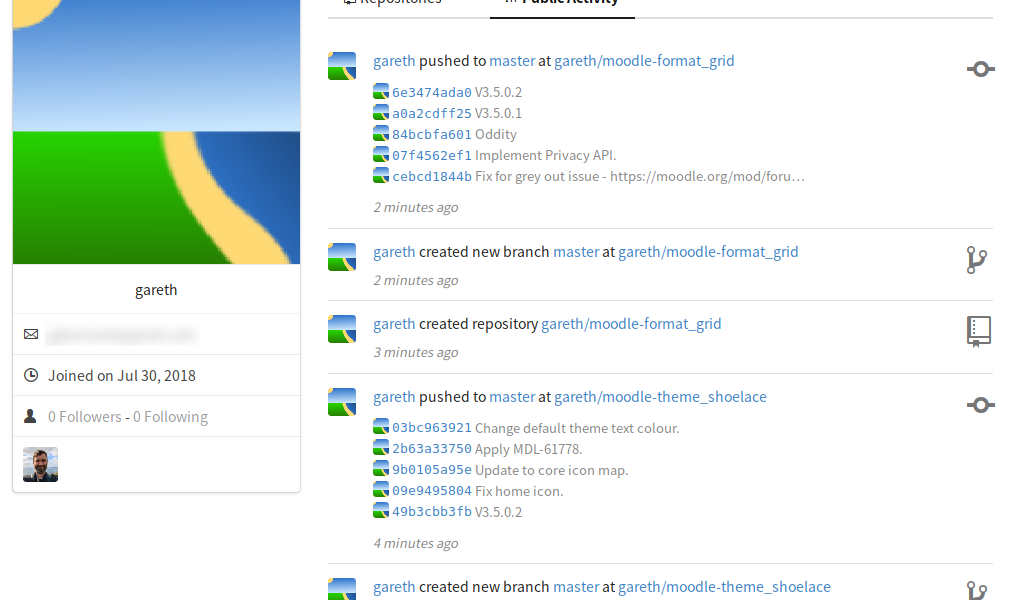The width and height of the screenshot is (1011, 600).
Task: Click the commit icon beside the moodle-format_grid push
Action: pos(980,69)
